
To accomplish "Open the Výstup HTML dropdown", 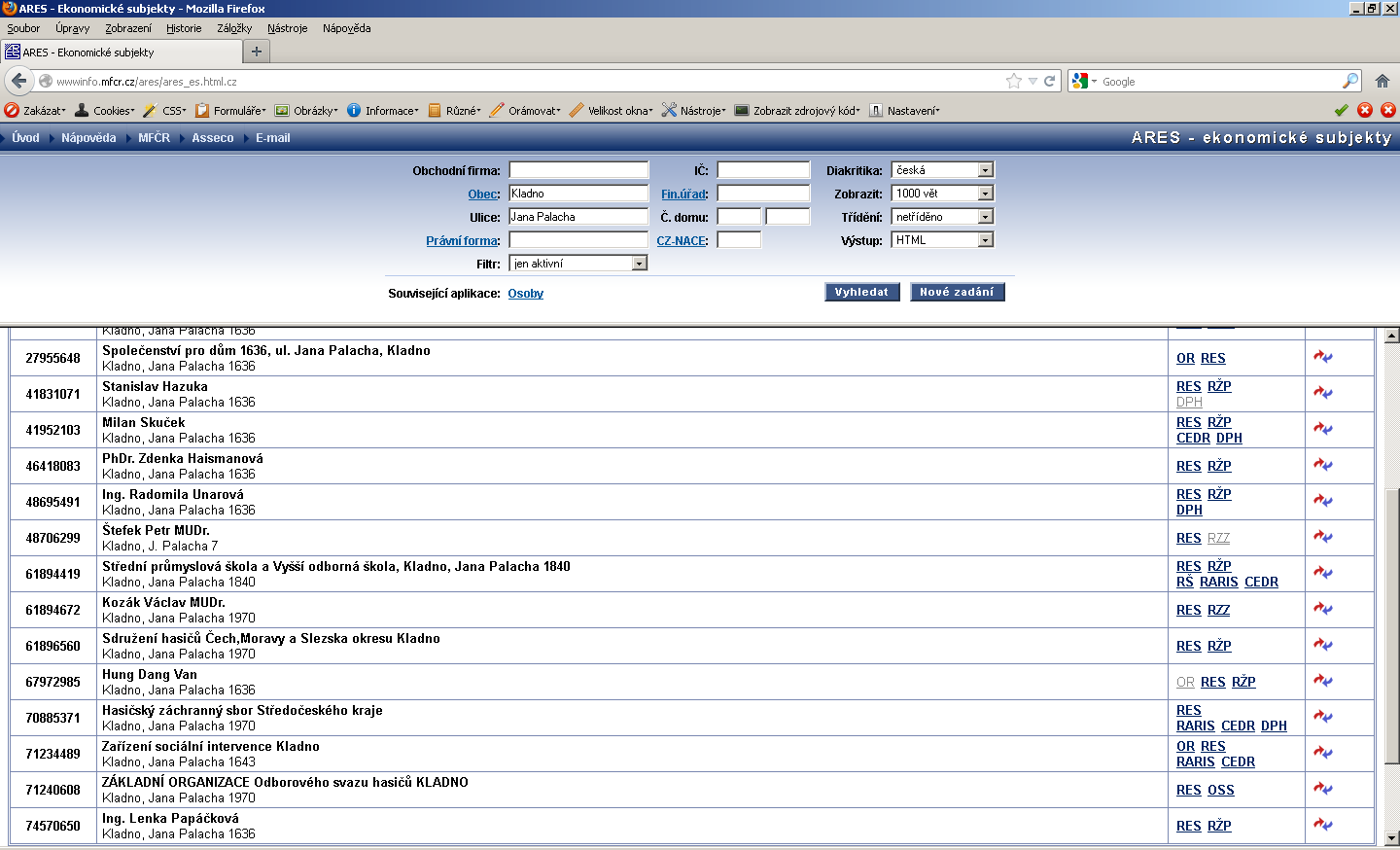I will tap(942, 240).
